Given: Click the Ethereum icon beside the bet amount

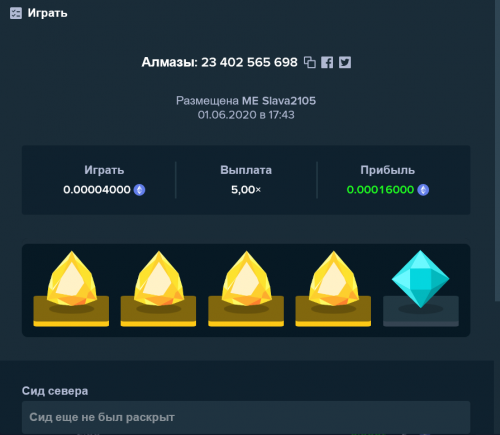Looking at the screenshot, I should point(139,190).
